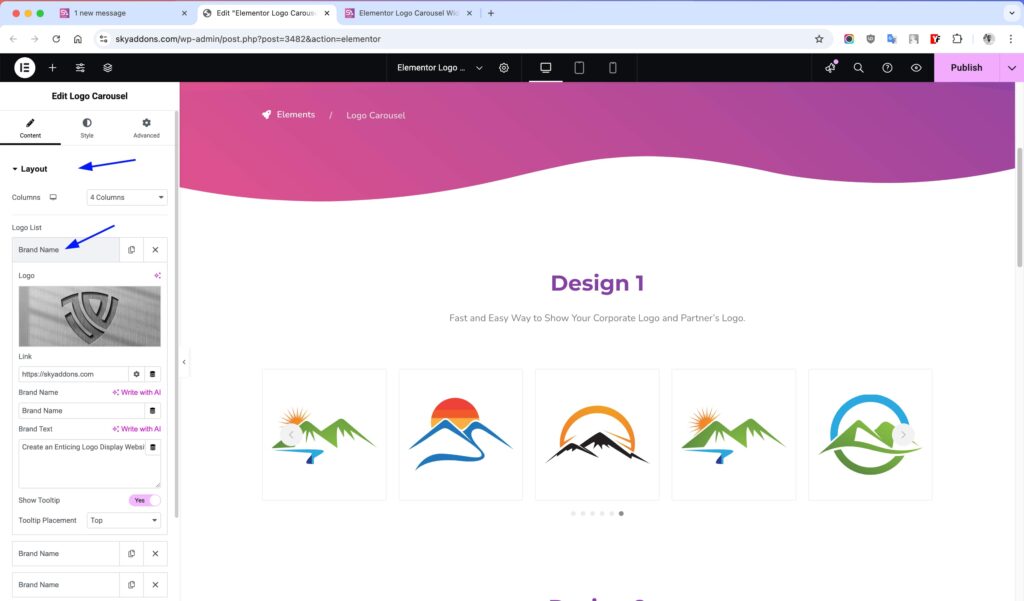Open the Help question mark icon

887,67
